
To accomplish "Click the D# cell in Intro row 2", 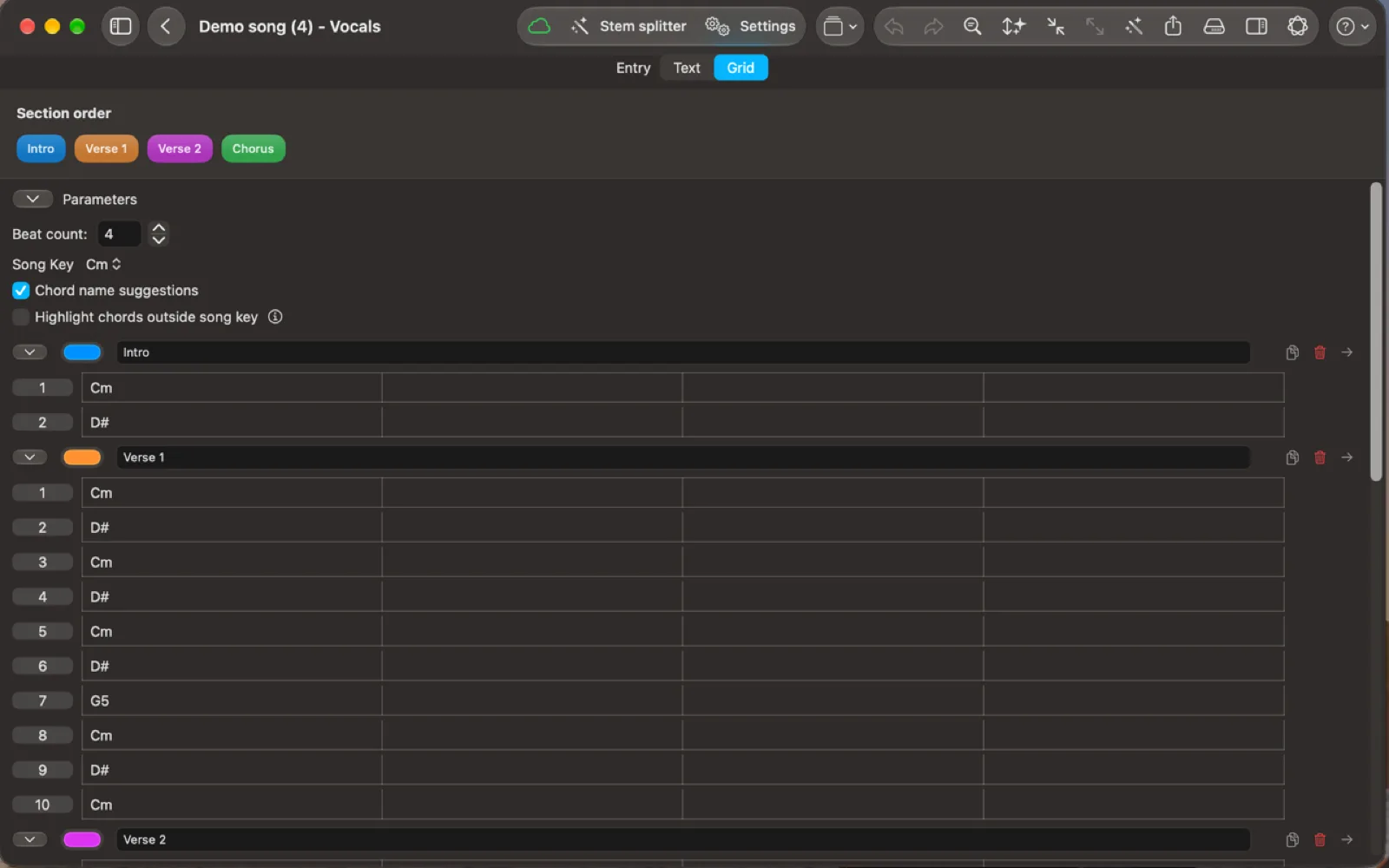I will click(x=232, y=423).
